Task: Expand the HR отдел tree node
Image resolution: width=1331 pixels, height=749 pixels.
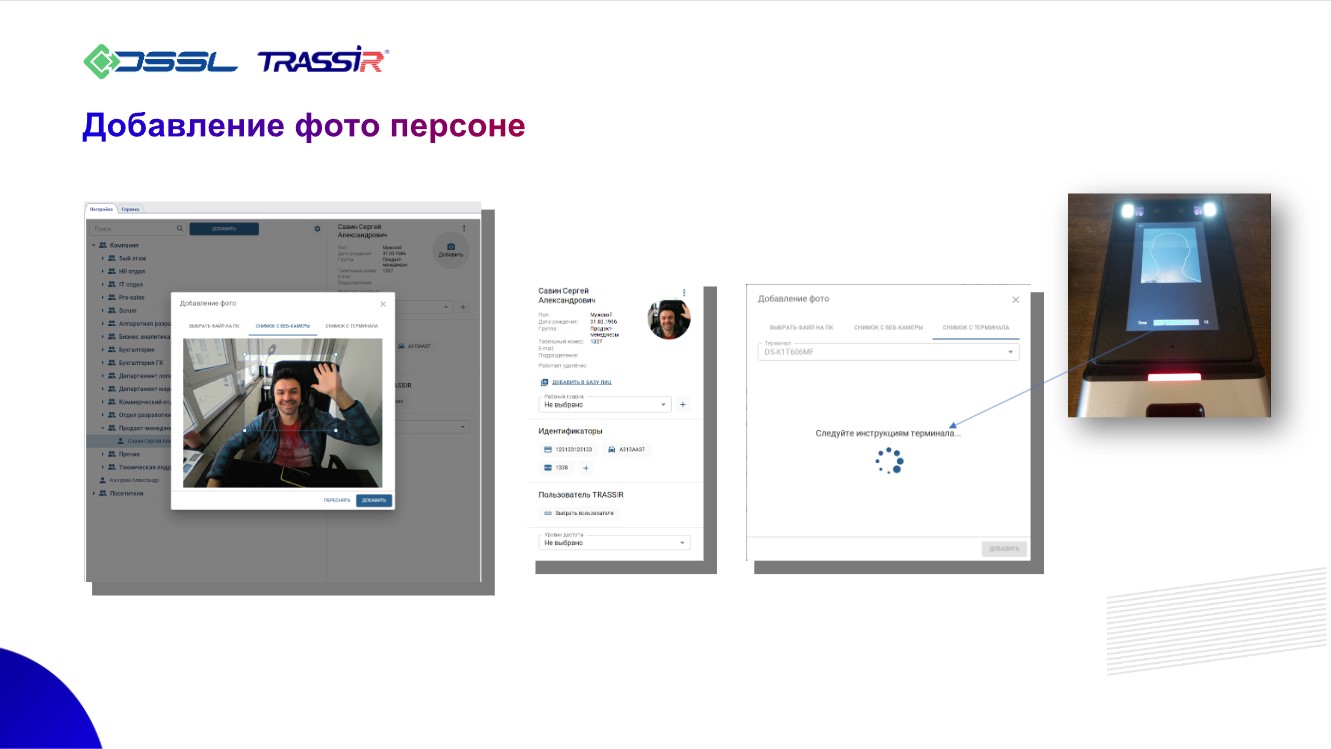Action: [102, 271]
